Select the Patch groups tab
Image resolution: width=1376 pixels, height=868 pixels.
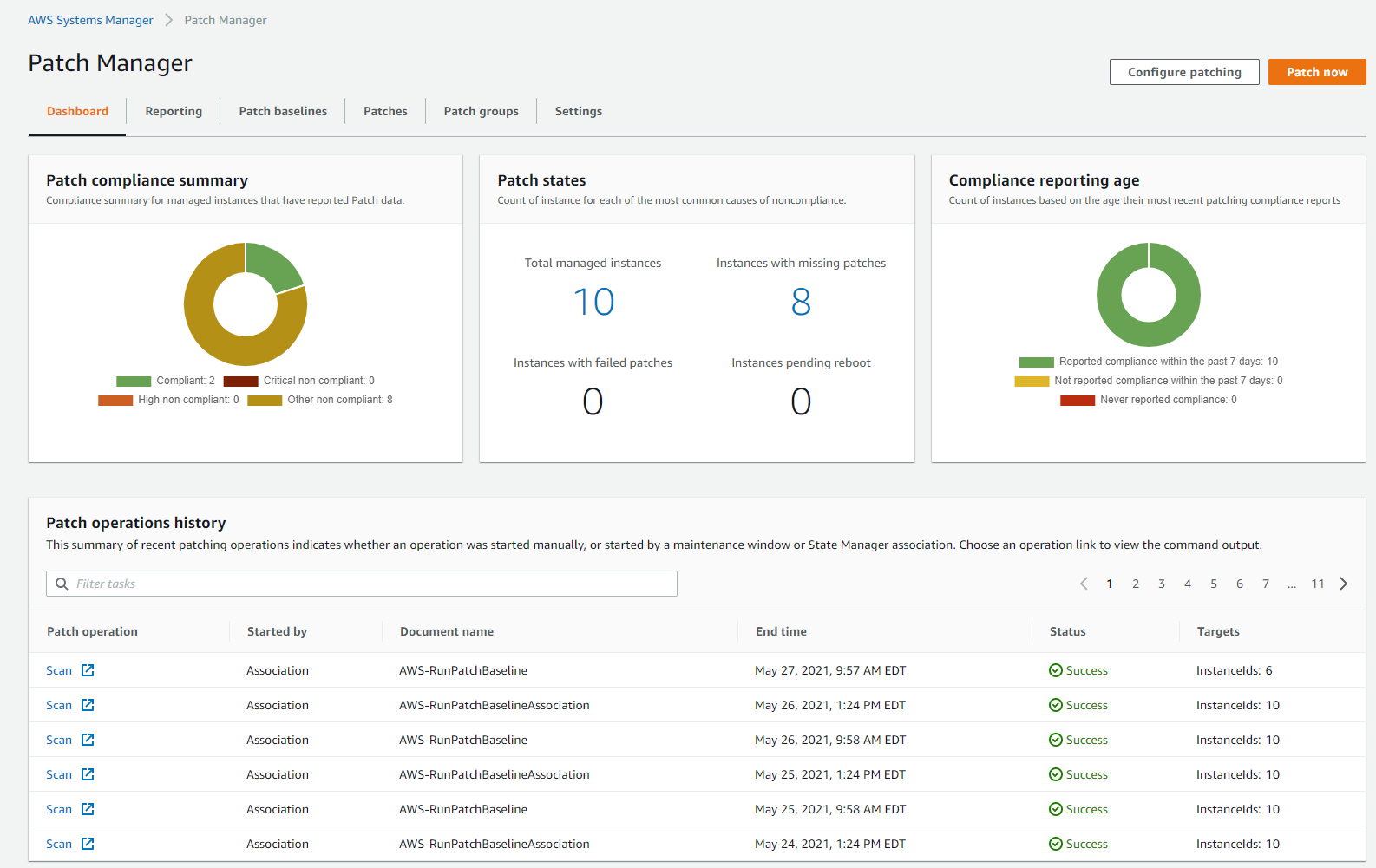[x=481, y=111]
